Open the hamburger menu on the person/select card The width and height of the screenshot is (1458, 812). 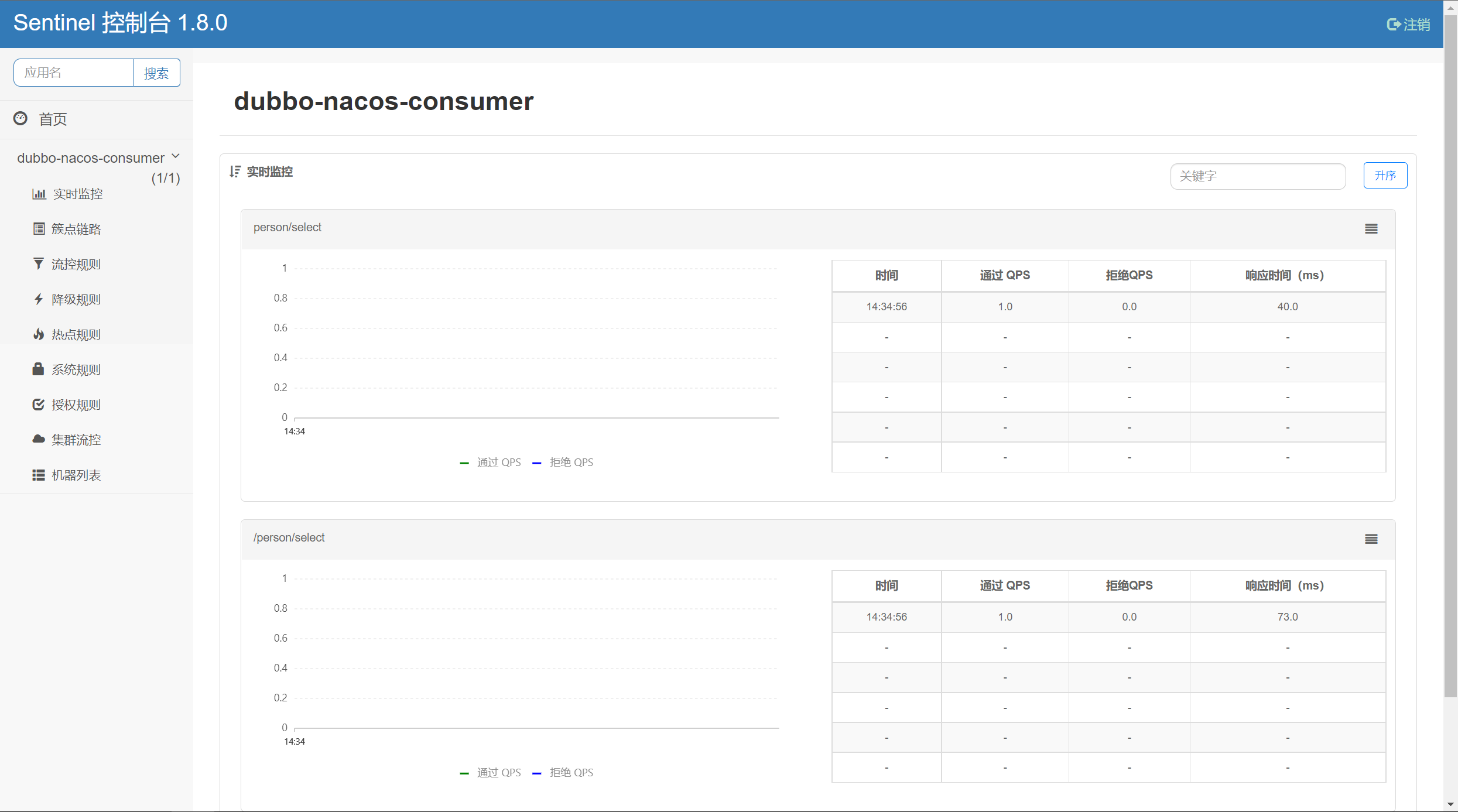pyautogui.click(x=1371, y=229)
